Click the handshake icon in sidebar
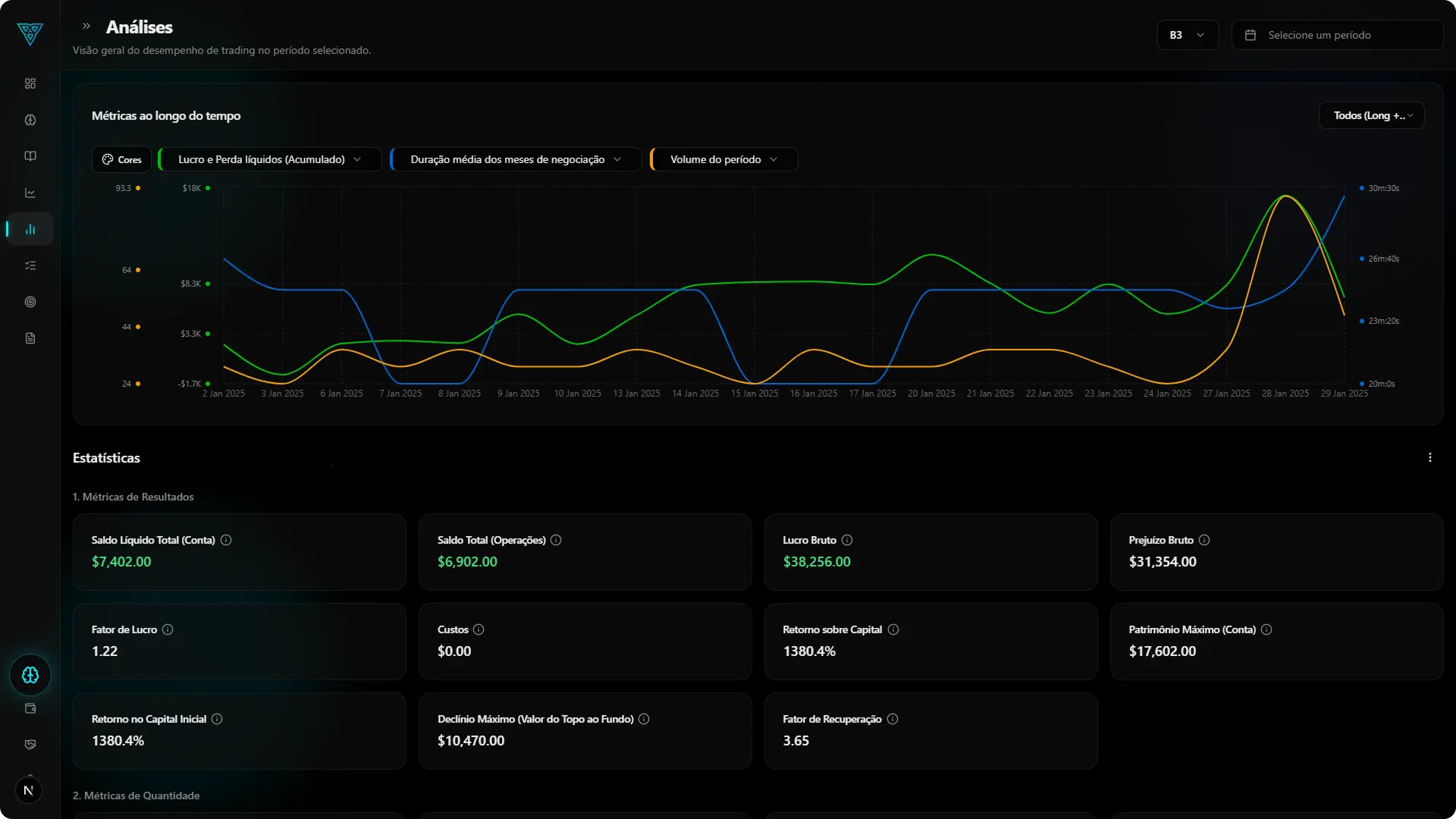 point(30,745)
